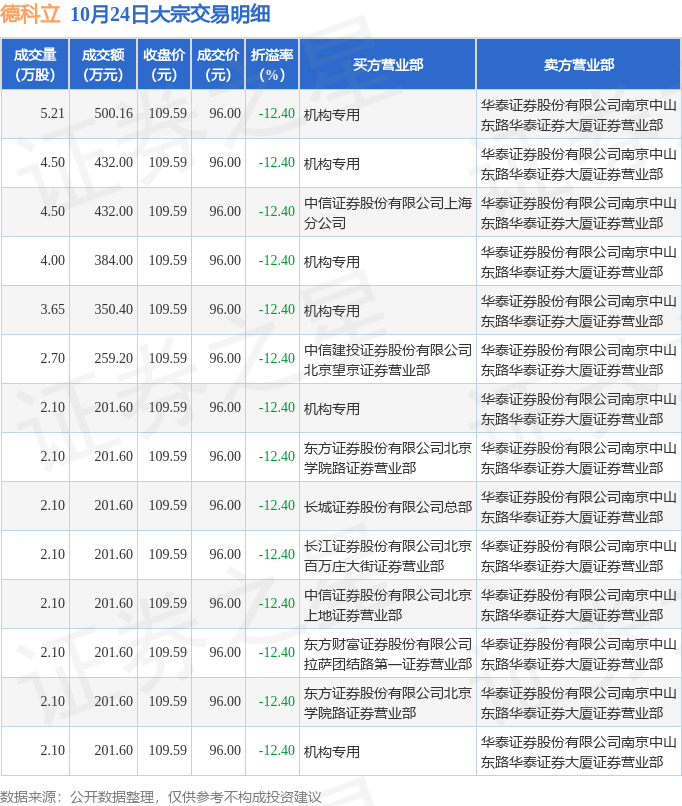
Task: Select buyer 东方财富证券拉萨团结路第一证券营业部
Action: (x=387, y=653)
